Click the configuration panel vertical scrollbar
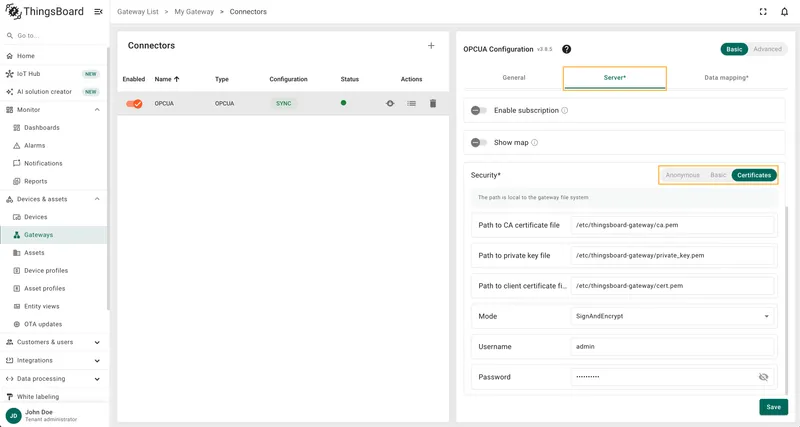This screenshot has width=800, height=427. [786, 301]
